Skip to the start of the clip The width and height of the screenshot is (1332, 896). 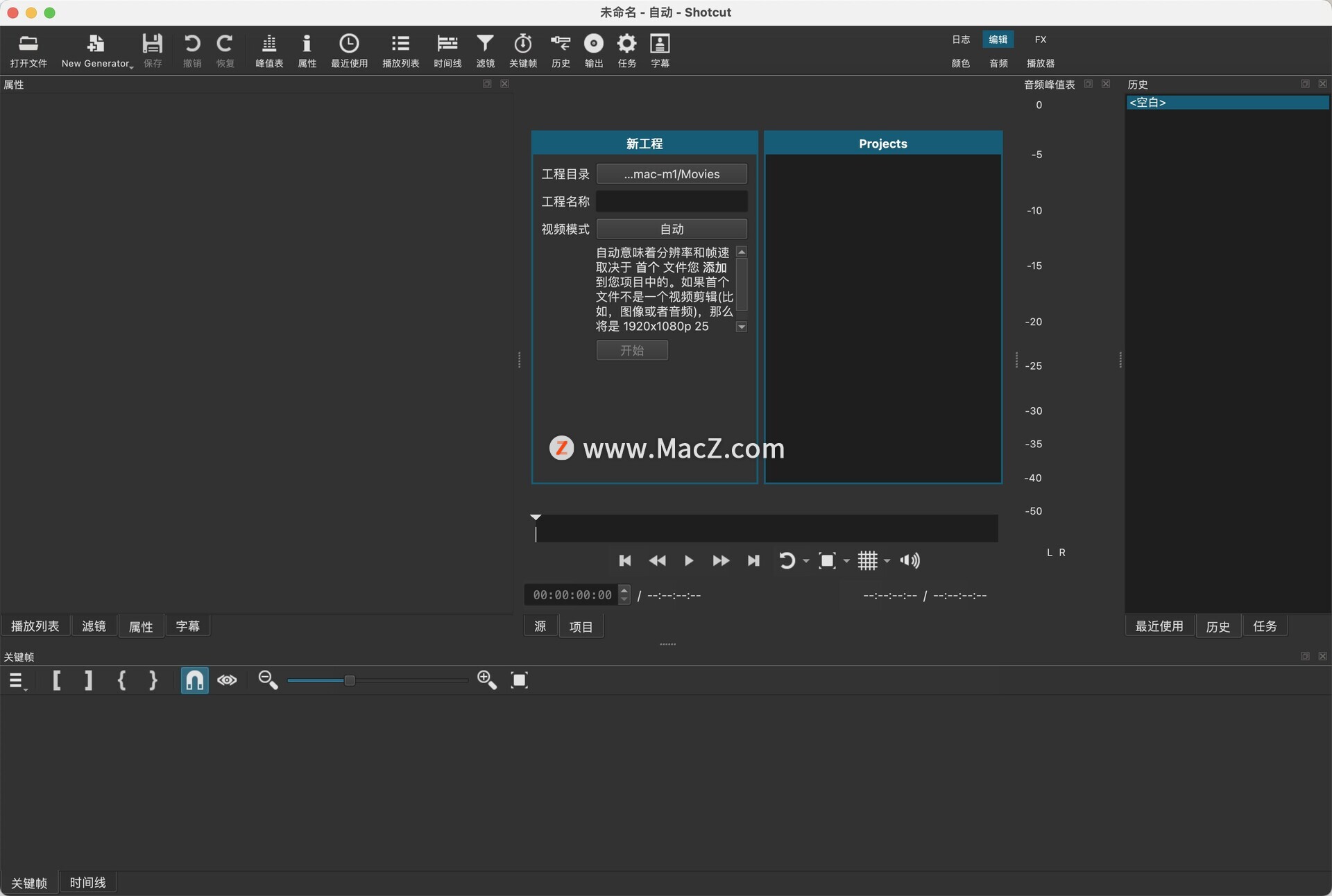tap(624, 560)
